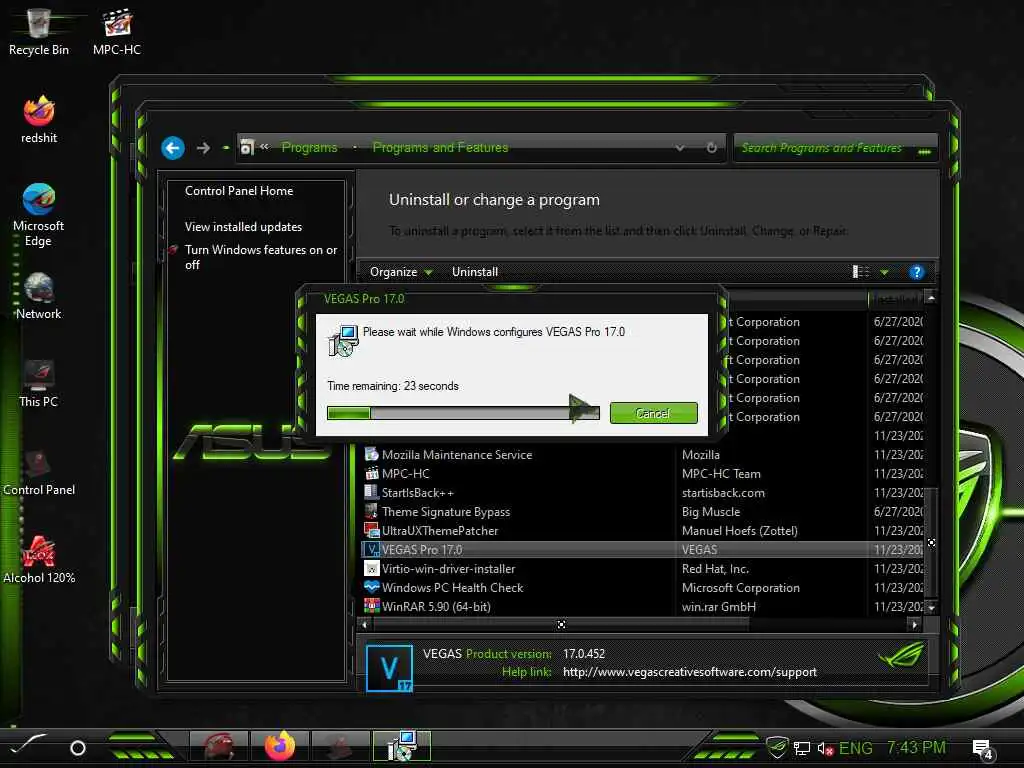
Task: Refresh the Programs and Features view
Action: [712, 148]
